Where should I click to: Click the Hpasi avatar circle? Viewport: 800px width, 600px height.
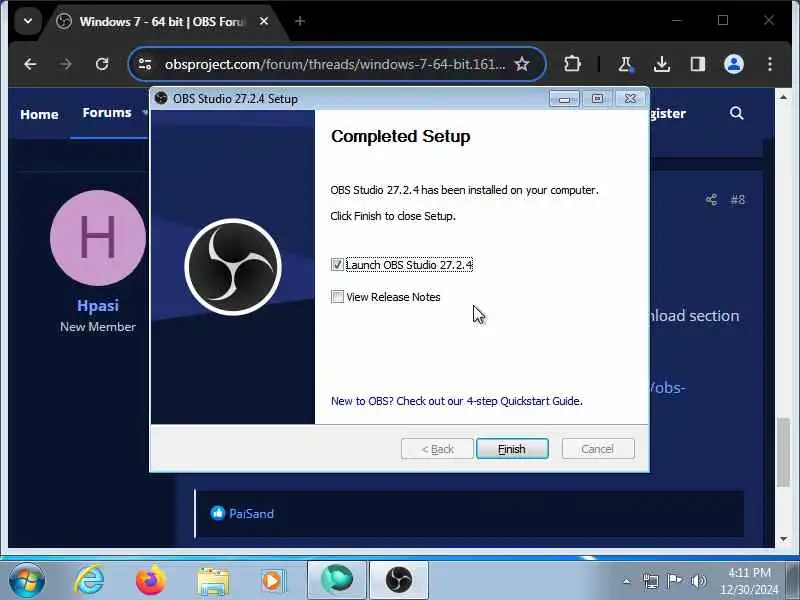98,238
